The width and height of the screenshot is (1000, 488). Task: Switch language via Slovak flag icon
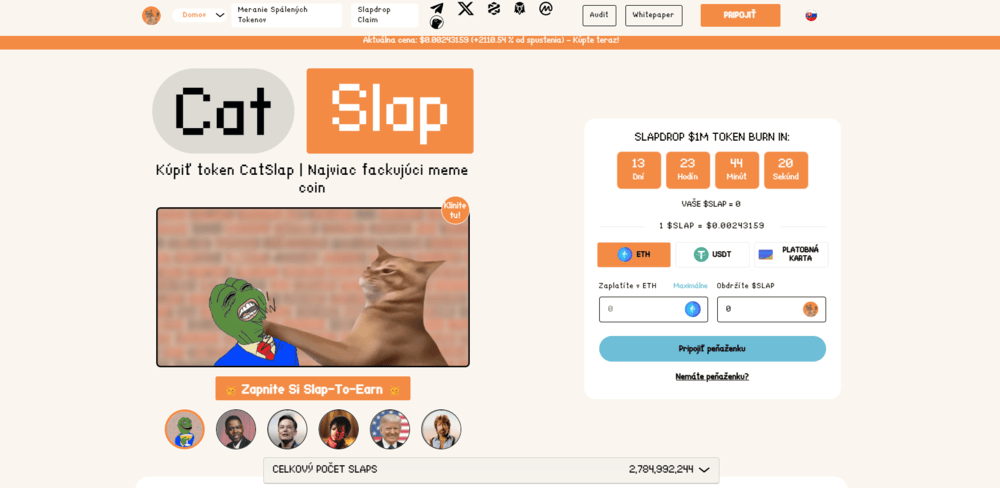pyautogui.click(x=811, y=16)
